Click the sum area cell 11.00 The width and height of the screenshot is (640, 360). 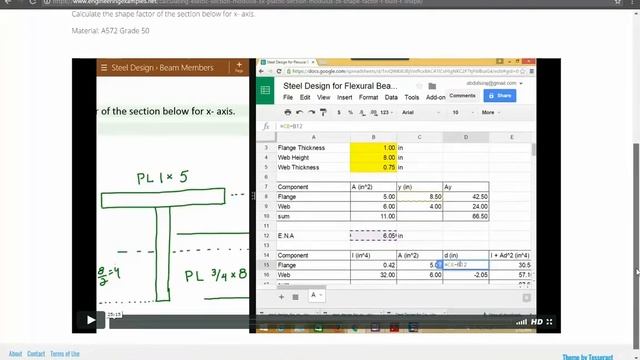373,216
